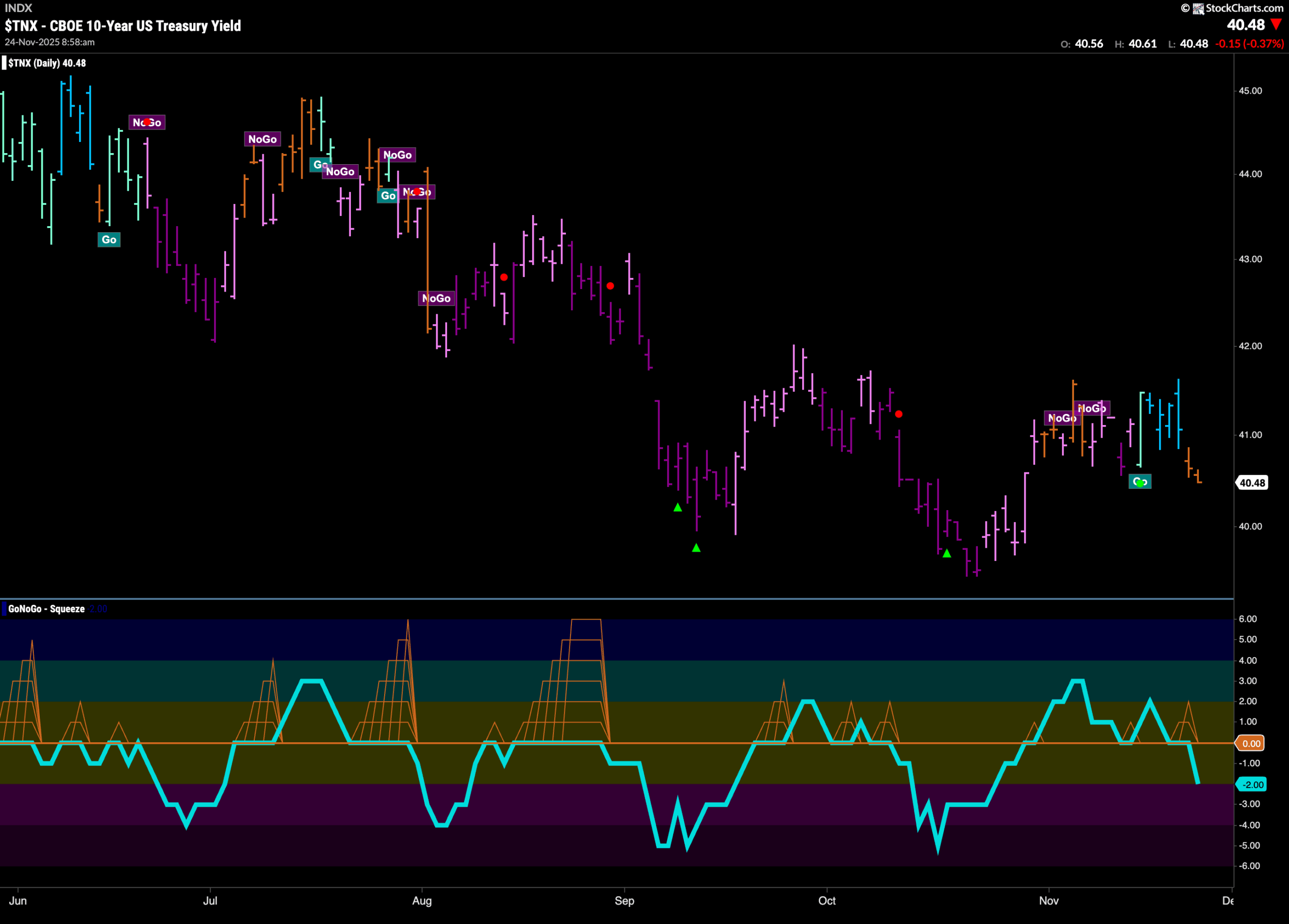This screenshot has width=1289, height=924.
Task: Click the open value 40.56
Action: pos(1089,44)
